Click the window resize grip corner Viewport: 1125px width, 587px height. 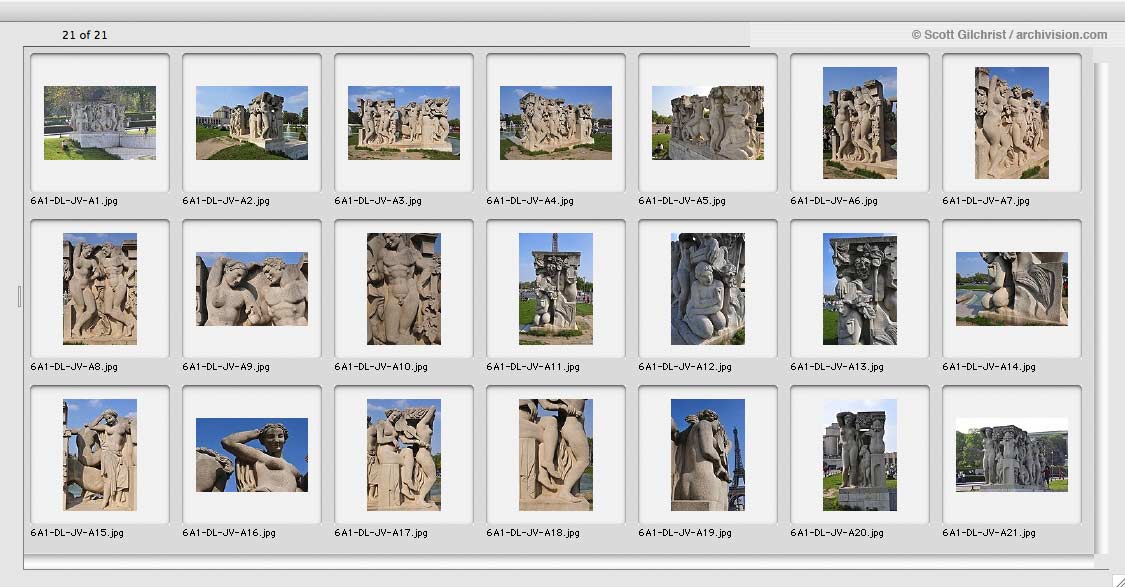click(x=1119, y=581)
